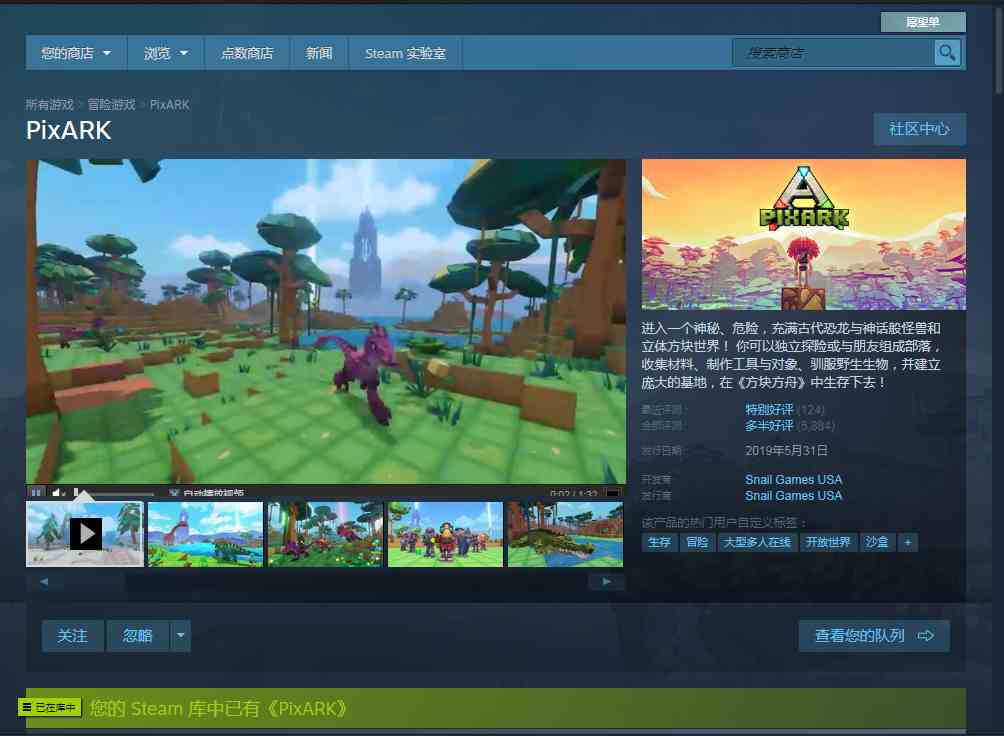1004x736 pixels.
Task: Select the forest dinosaurs screenshot thumbnail
Action: click(325, 534)
